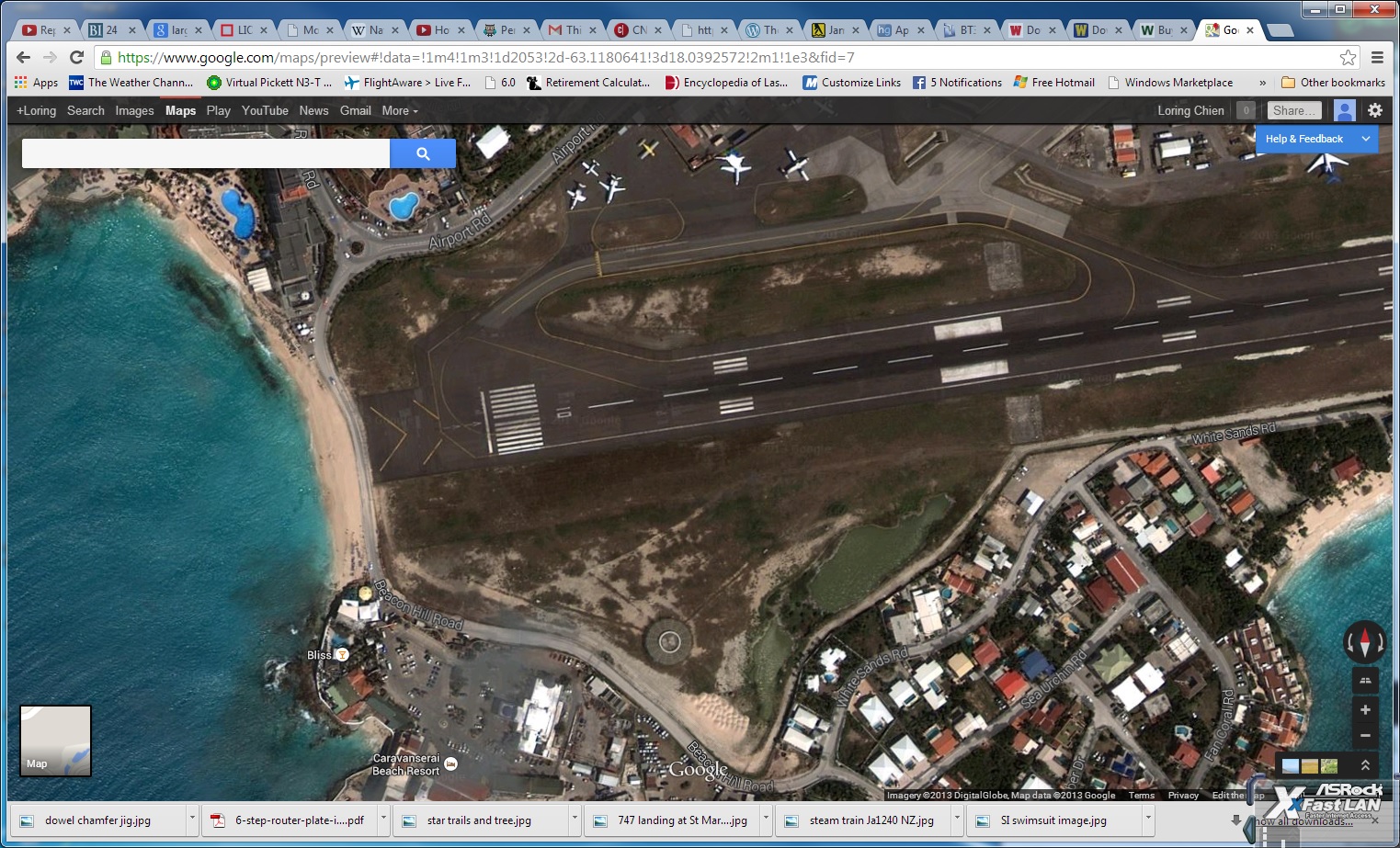The height and width of the screenshot is (848, 1400).
Task: Open the More menu in Google bar
Action: point(399,110)
